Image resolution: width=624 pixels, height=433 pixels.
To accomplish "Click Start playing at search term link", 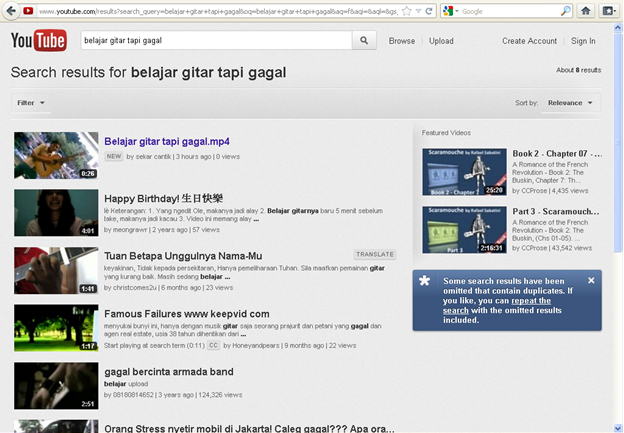I will (154, 345).
